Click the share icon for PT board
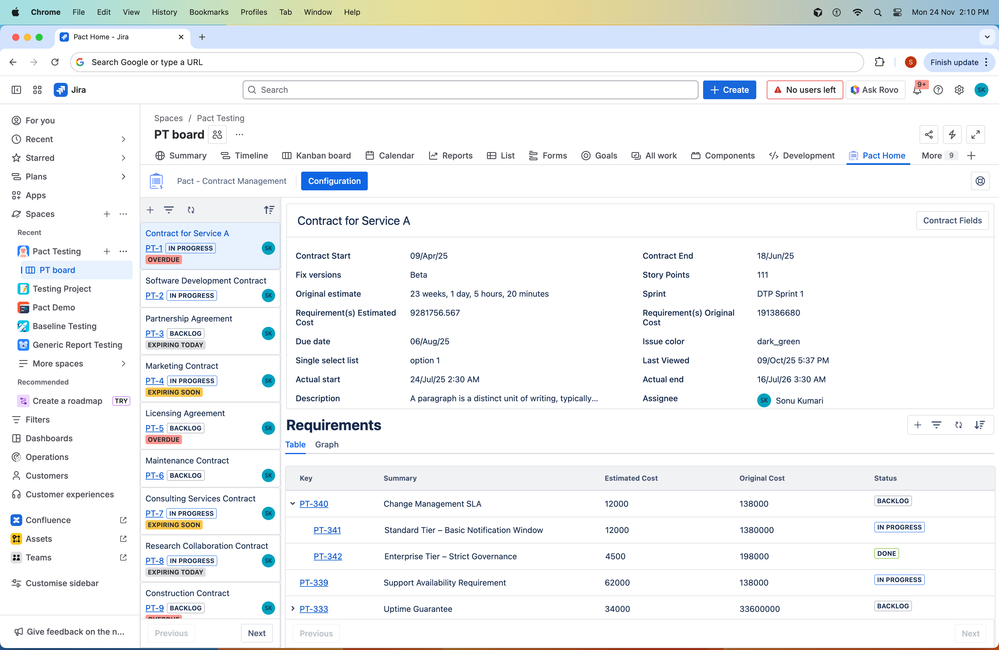The width and height of the screenshot is (999, 650). coord(929,134)
